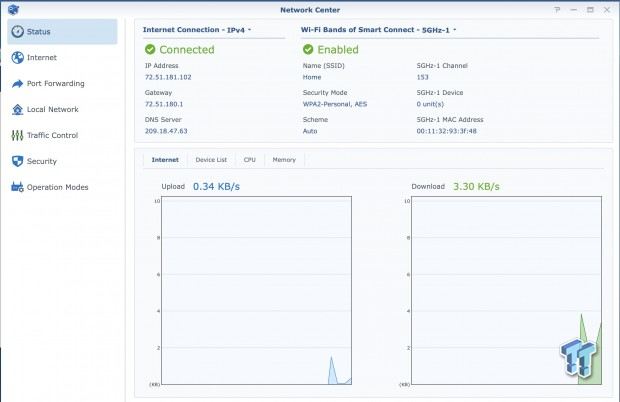Screen dimensions: 620x402
Task: Click the Upload label
Action: (173, 187)
